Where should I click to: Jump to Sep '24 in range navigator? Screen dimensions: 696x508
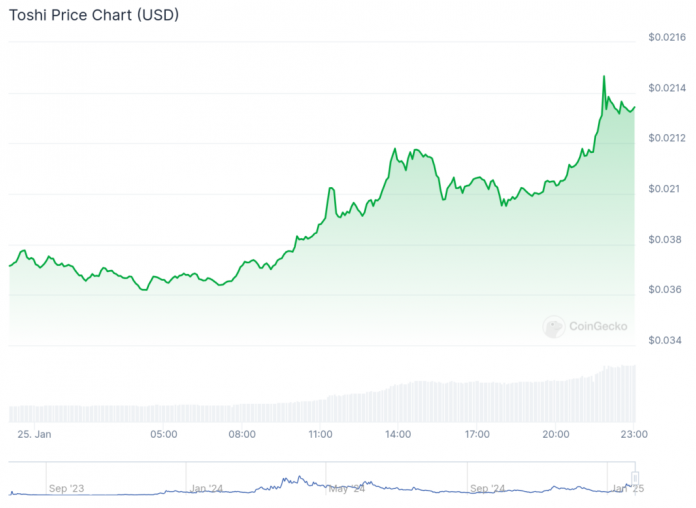[x=490, y=488]
